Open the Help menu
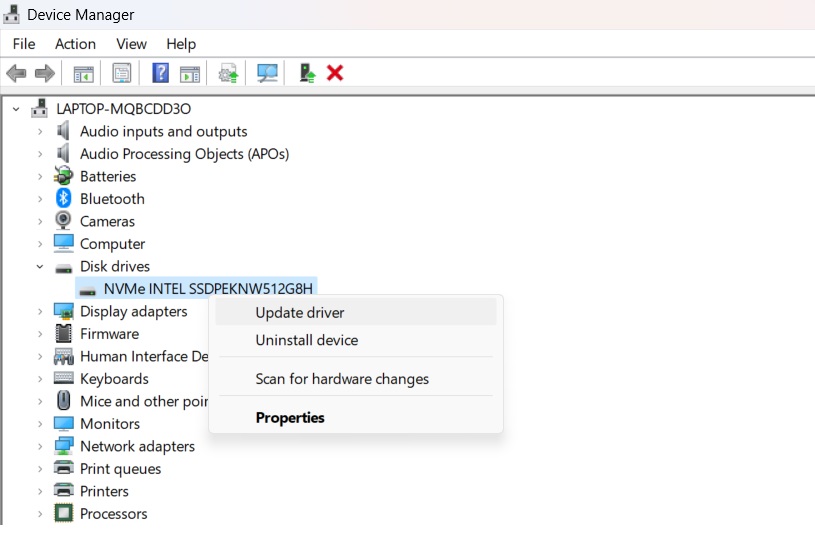This screenshot has width=815, height=537. tap(181, 44)
